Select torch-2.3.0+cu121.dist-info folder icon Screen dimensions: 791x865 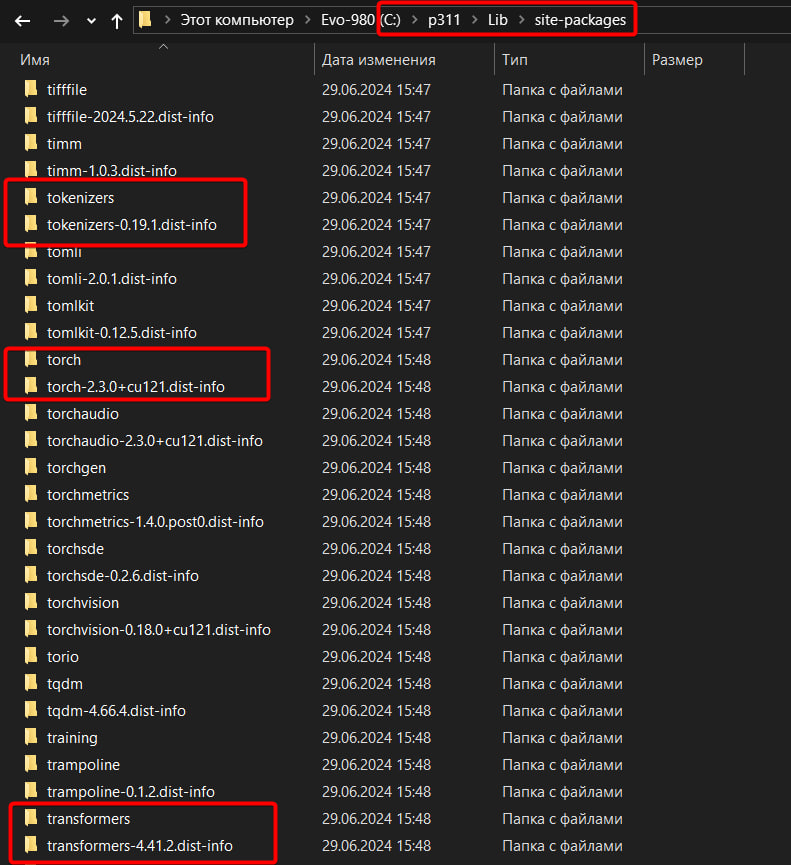point(31,386)
